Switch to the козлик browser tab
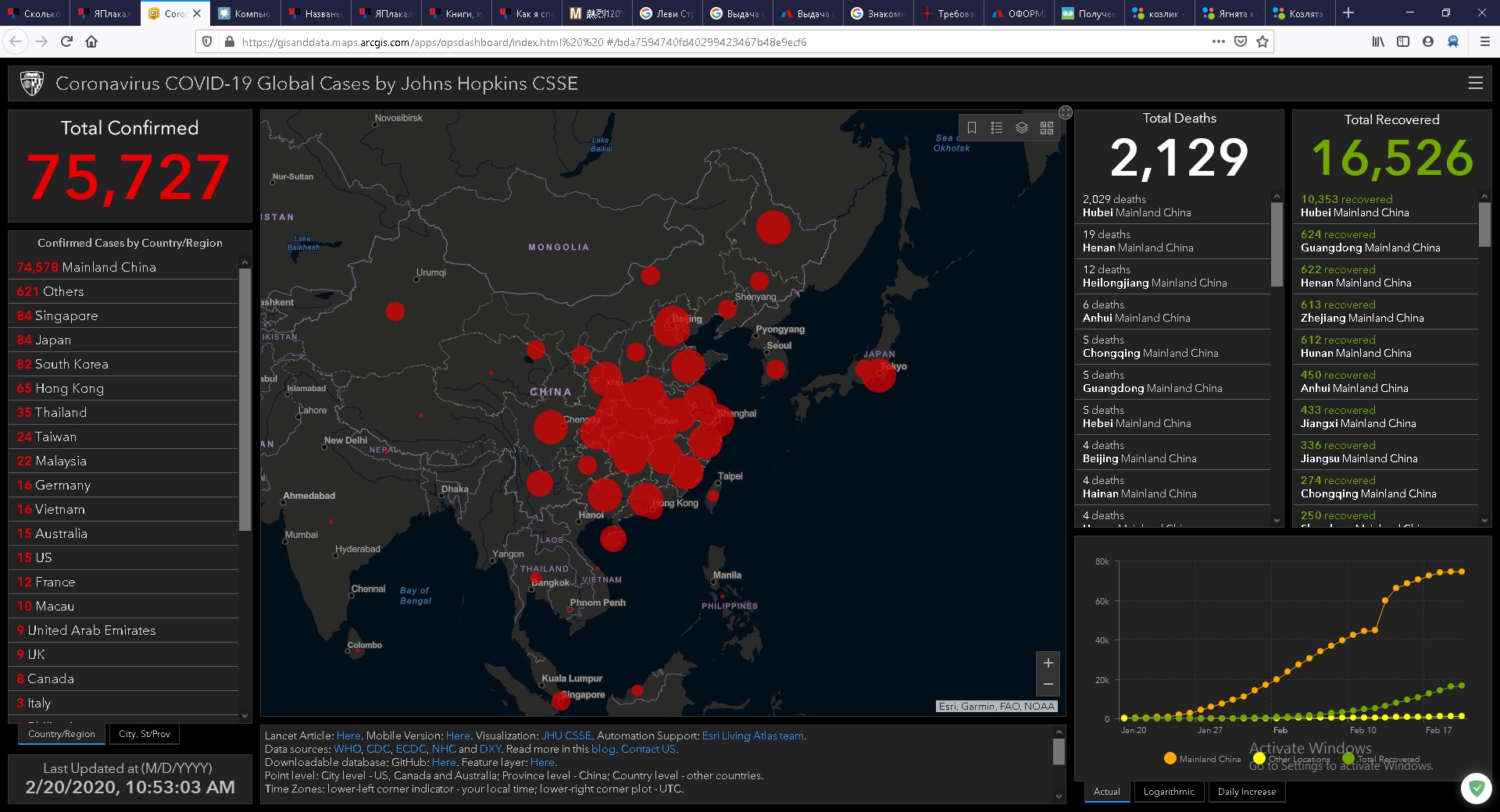The width and height of the screenshot is (1500, 812). click(x=1159, y=13)
